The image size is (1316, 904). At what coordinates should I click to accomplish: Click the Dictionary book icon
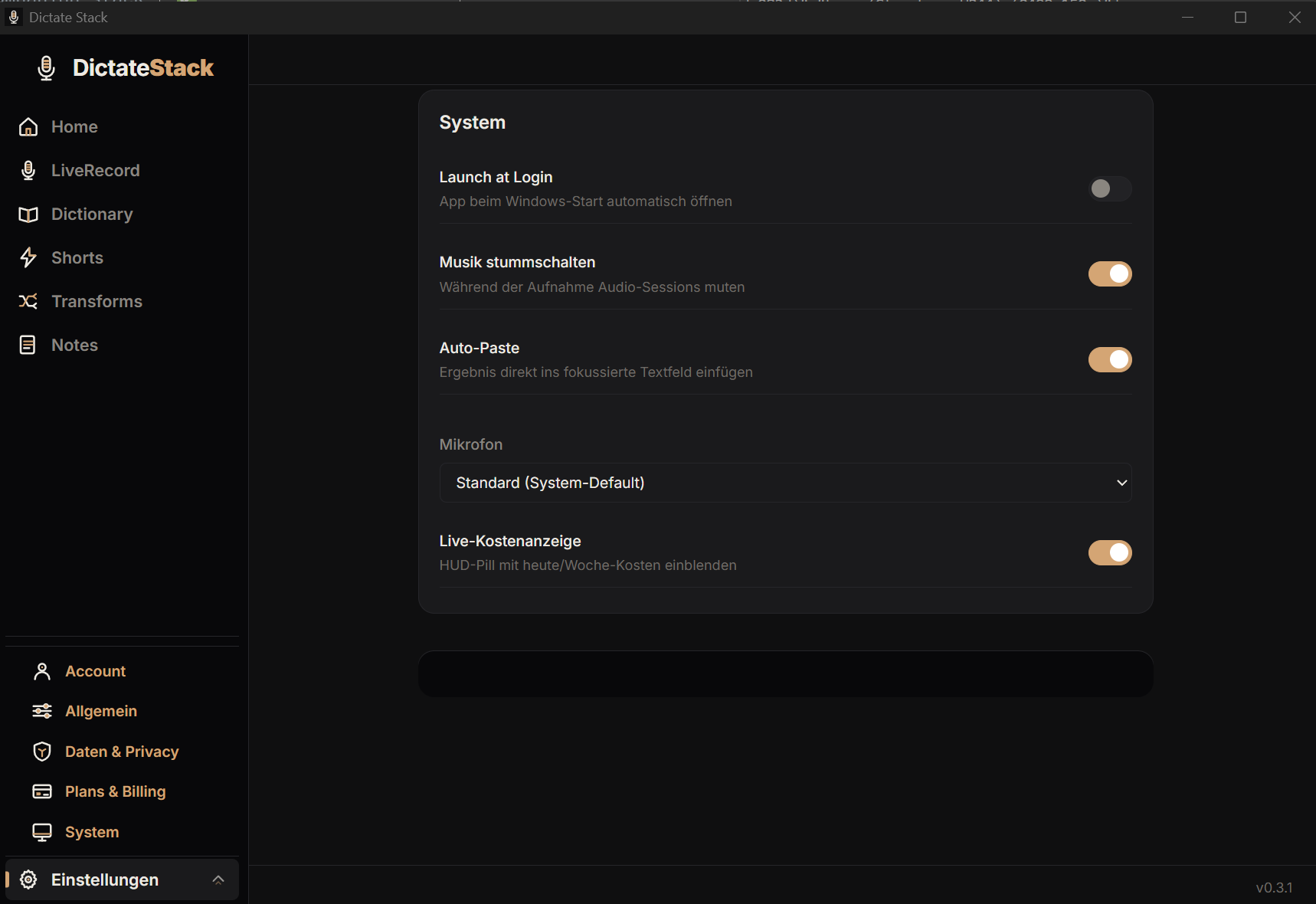[x=28, y=215]
